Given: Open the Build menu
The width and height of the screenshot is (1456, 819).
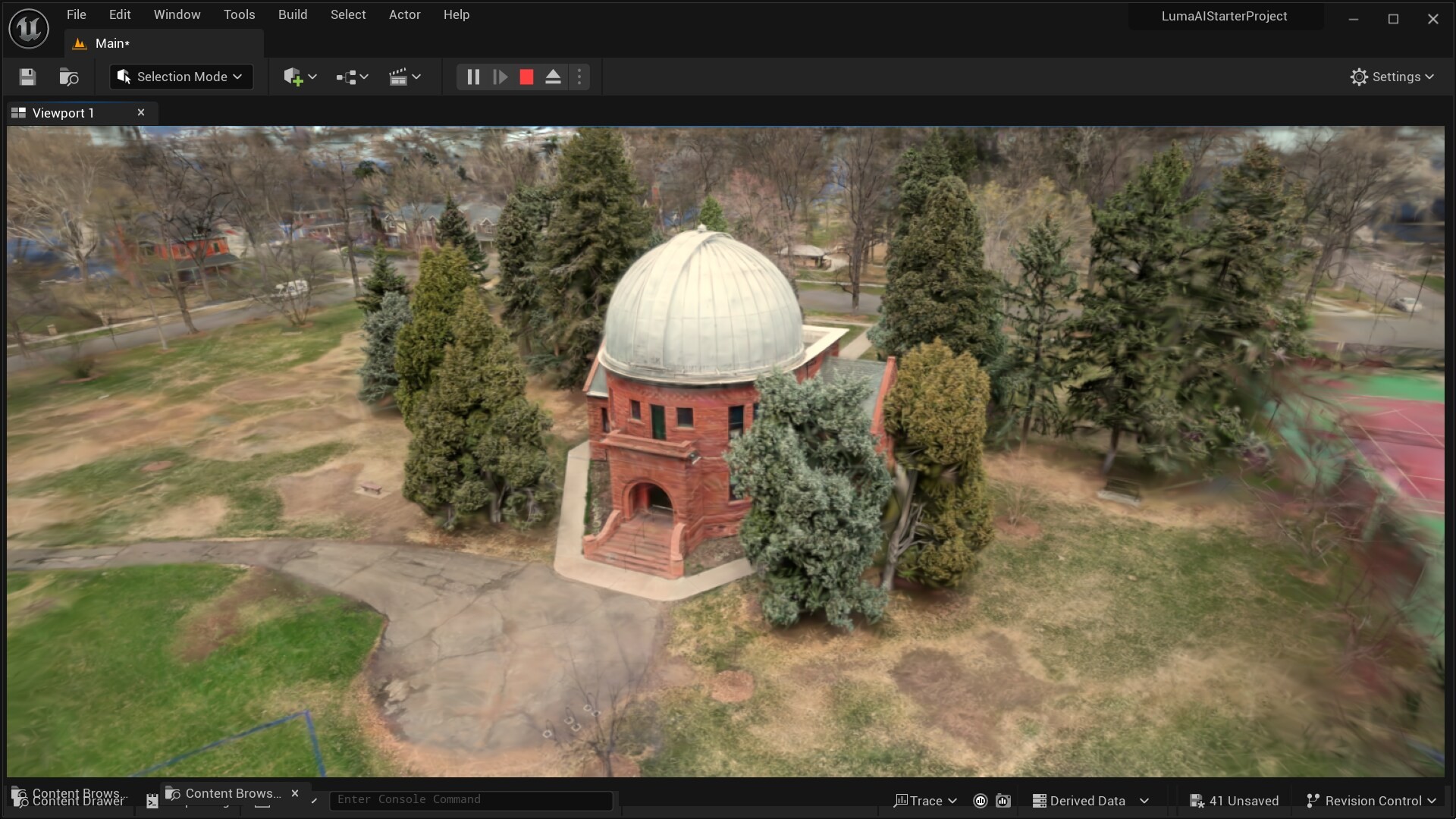Looking at the screenshot, I should 292,14.
